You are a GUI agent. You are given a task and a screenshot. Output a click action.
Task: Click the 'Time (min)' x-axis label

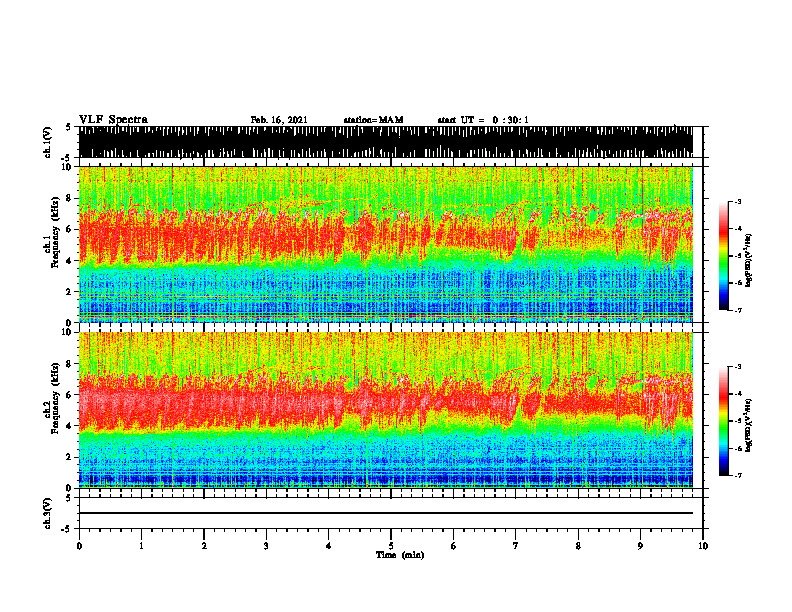[400, 555]
